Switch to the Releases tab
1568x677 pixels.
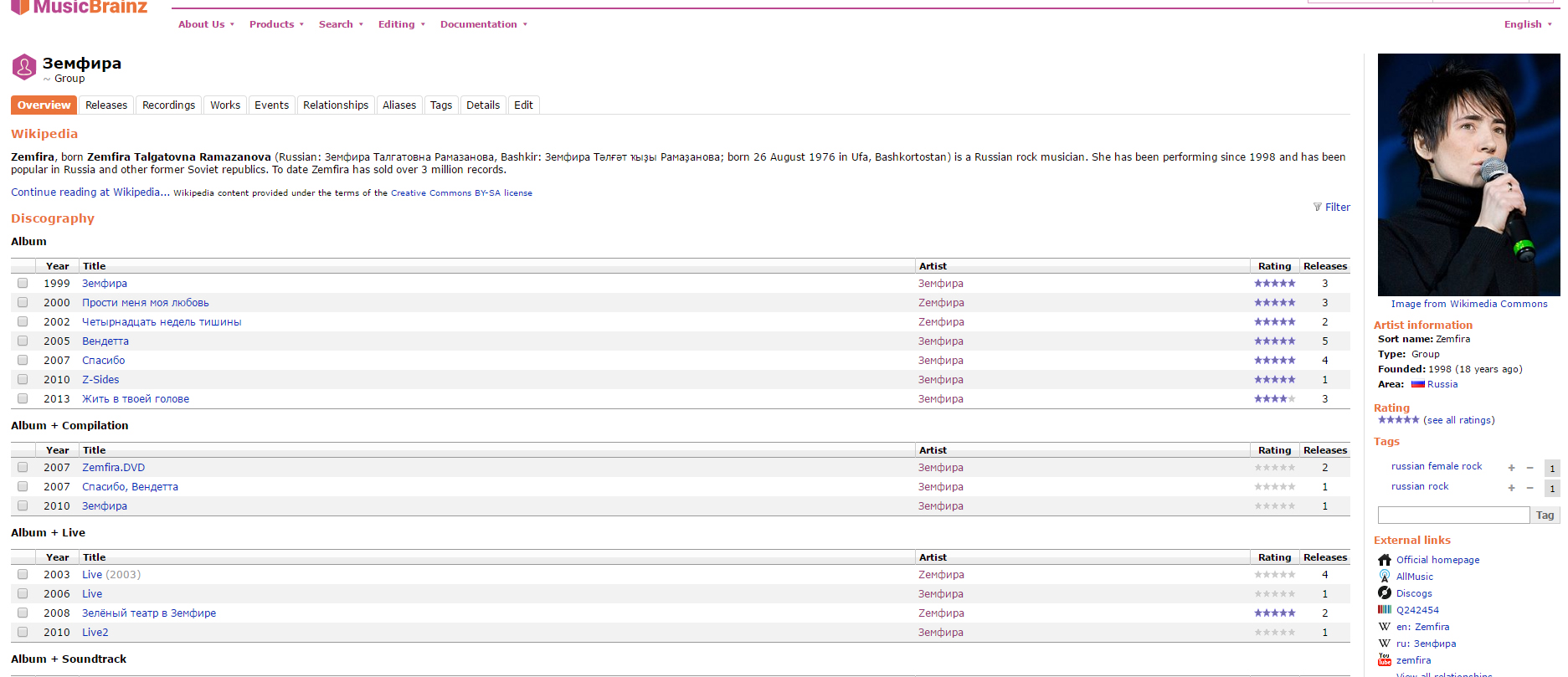pos(106,105)
